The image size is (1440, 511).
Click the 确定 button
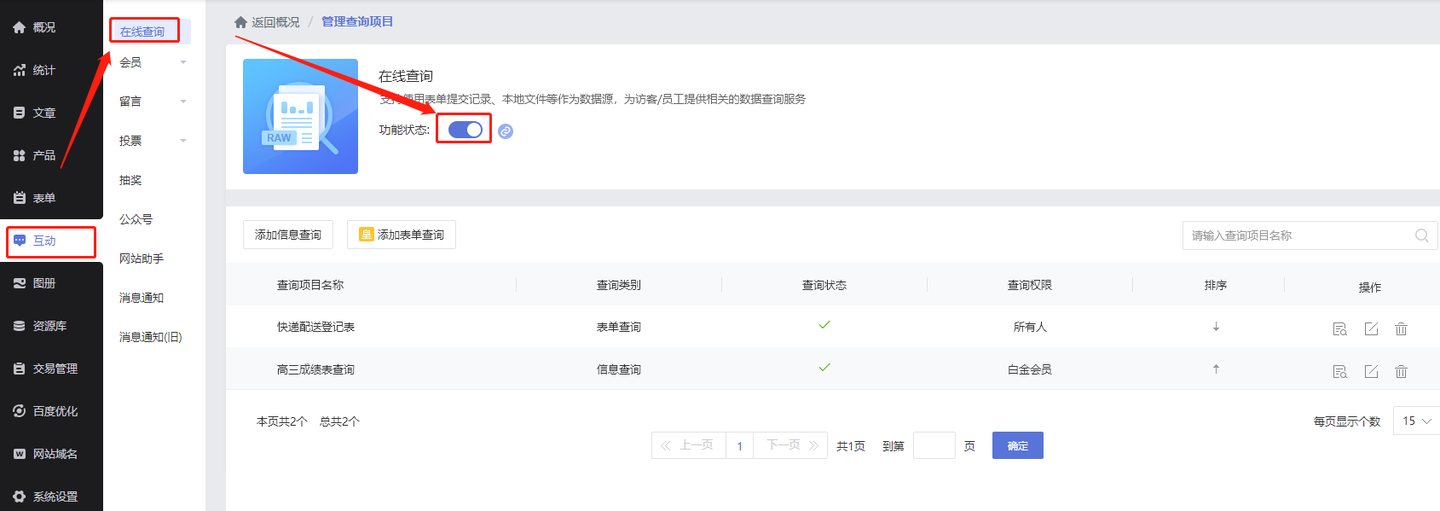tap(1017, 446)
